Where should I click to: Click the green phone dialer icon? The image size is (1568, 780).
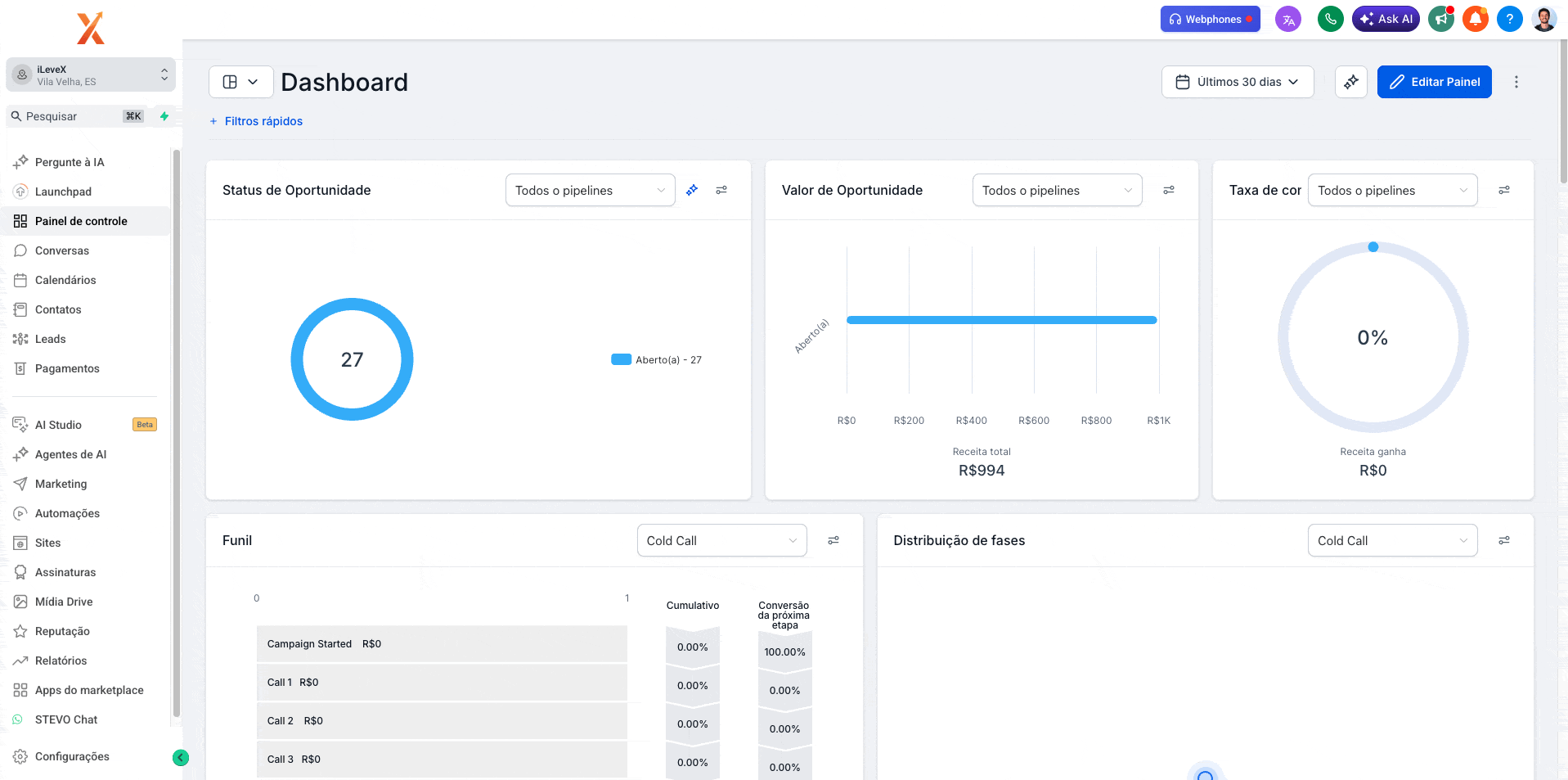(x=1331, y=19)
